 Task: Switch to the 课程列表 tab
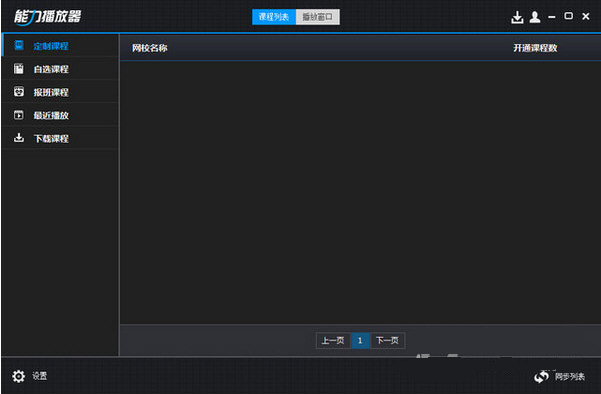pos(274,17)
